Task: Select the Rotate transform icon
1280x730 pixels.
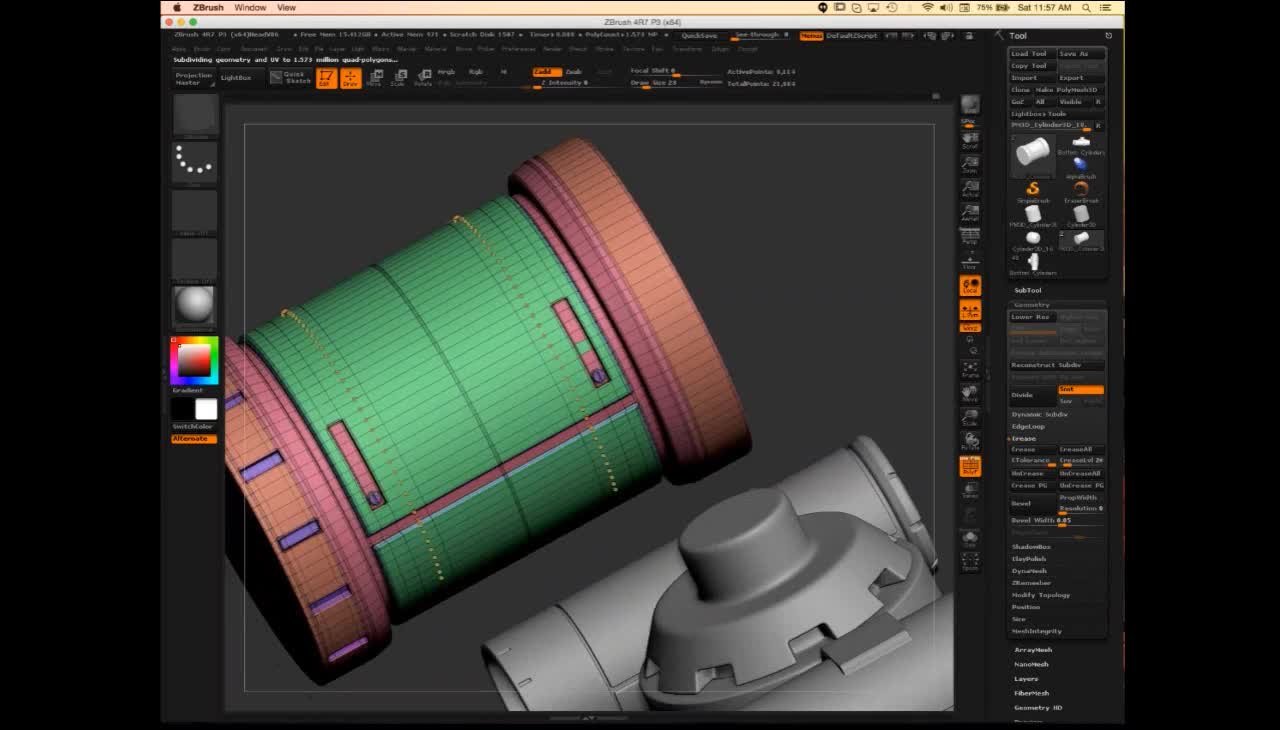Action: pos(423,78)
